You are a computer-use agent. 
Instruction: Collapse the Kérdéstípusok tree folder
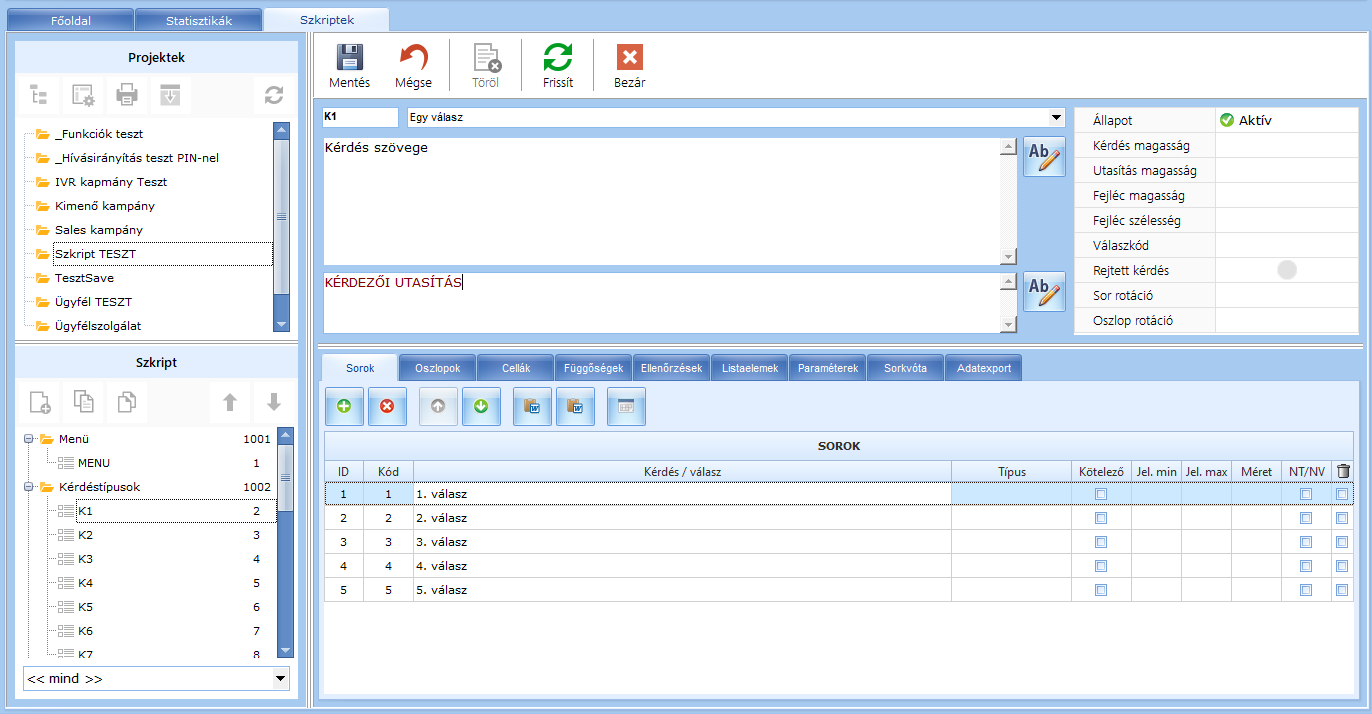(x=29, y=487)
